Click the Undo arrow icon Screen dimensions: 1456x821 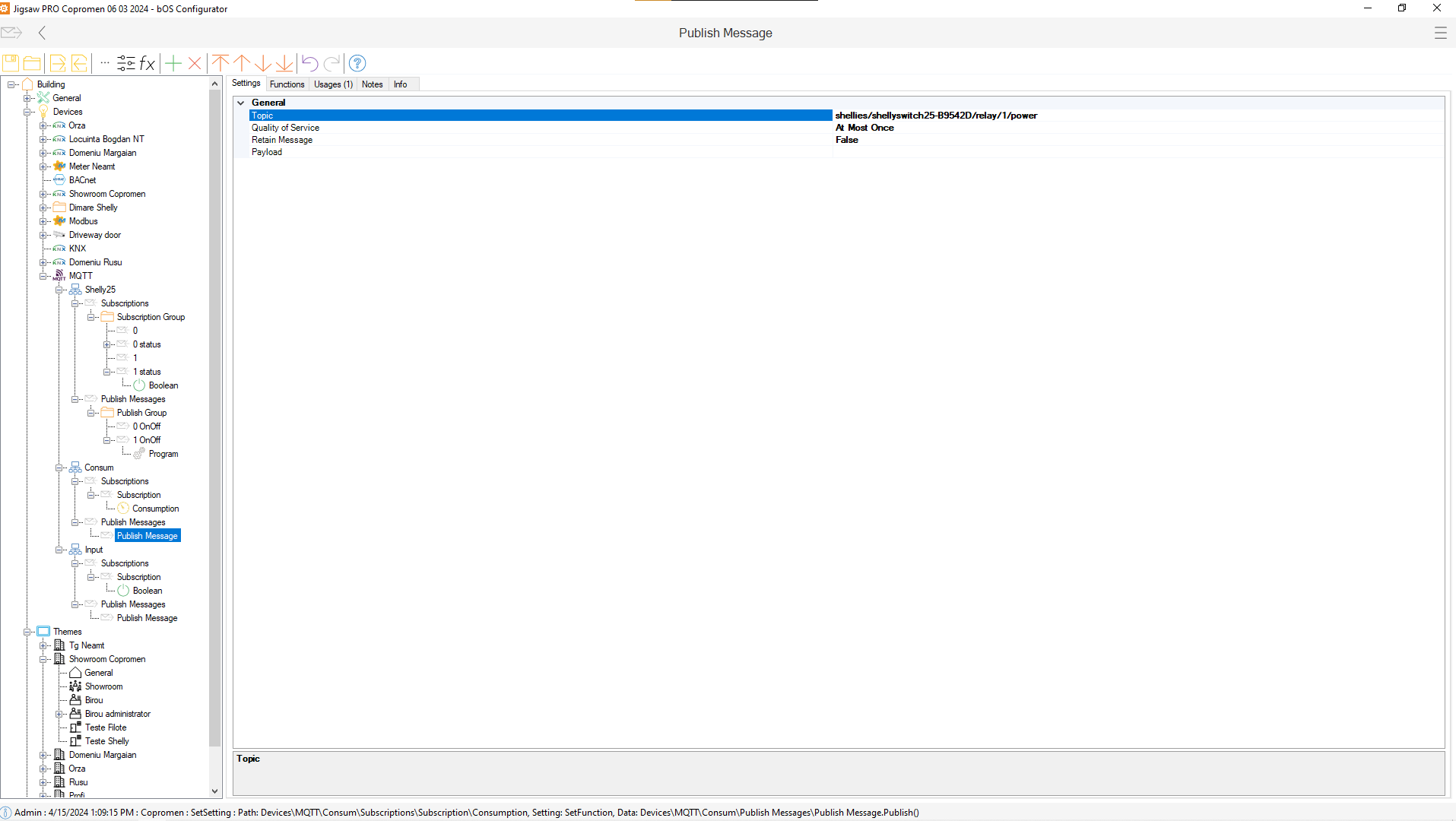pyautogui.click(x=309, y=63)
